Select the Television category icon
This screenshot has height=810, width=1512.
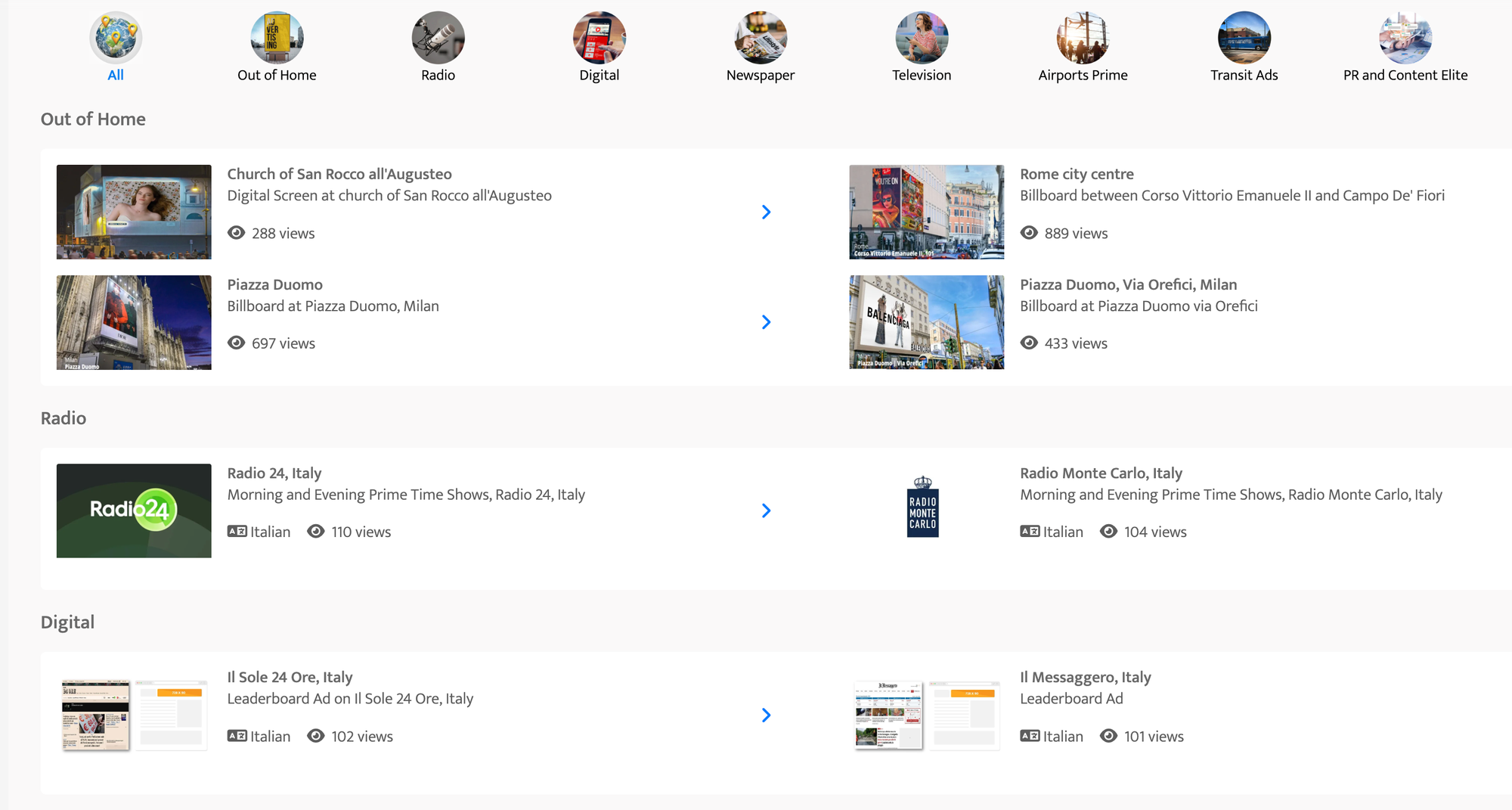pyautogui.click(x=922, y=38)
